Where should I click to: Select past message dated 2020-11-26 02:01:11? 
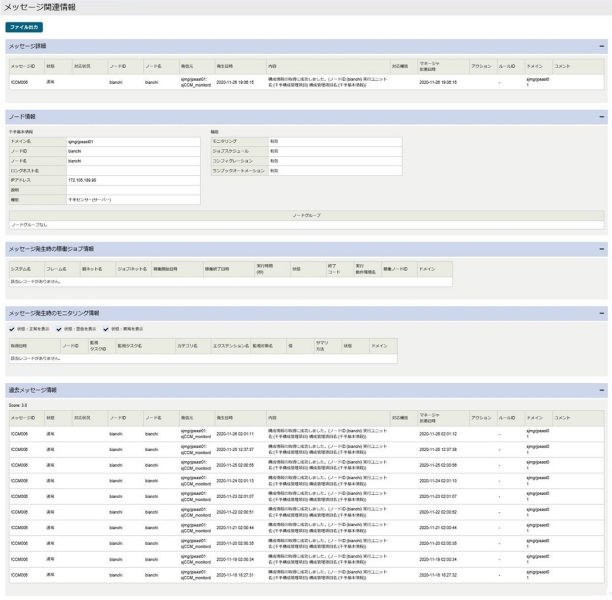[307, 434]
